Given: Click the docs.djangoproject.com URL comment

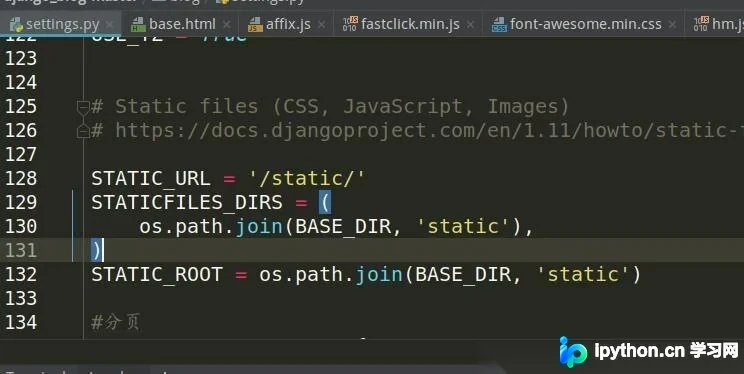Looking at the screenshot, I should [x=418, y=131].
